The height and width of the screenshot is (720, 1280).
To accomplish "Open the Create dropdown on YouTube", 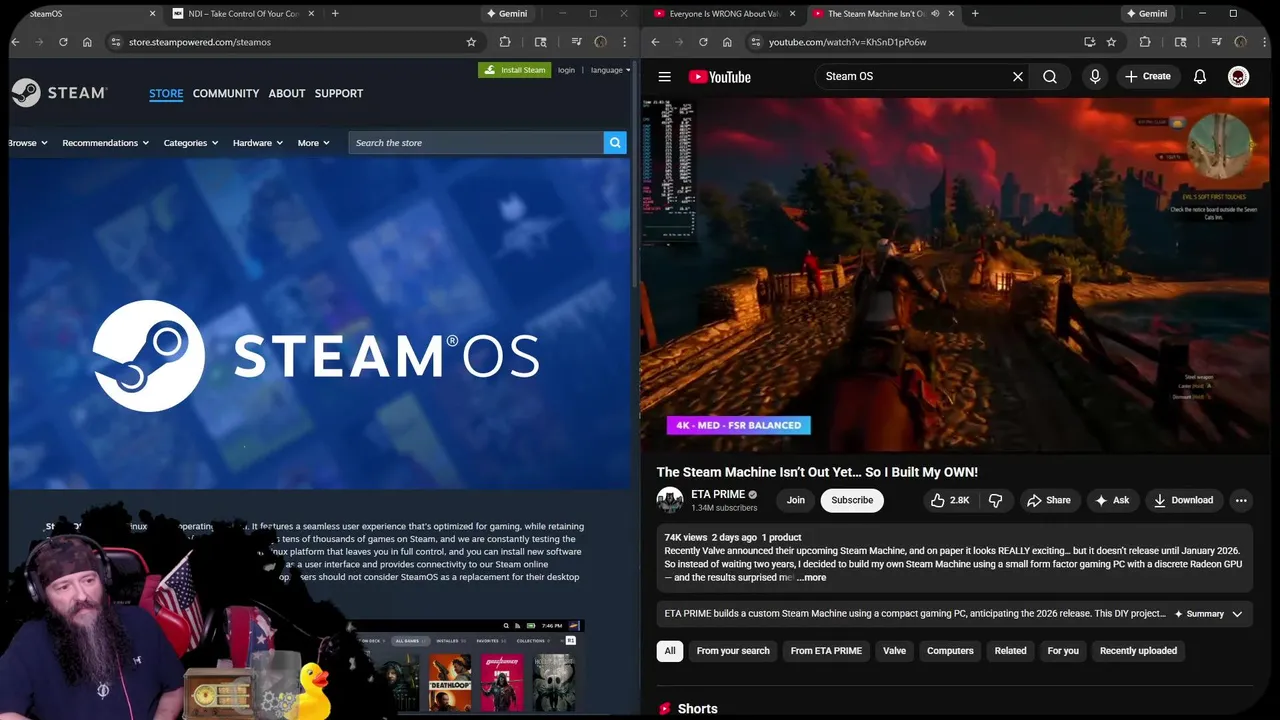I will [x=1147, y=77].
